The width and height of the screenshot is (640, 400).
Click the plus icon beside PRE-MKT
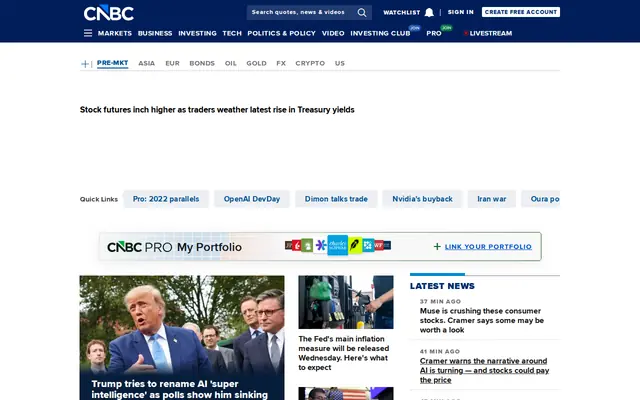[x=85, y=64]
